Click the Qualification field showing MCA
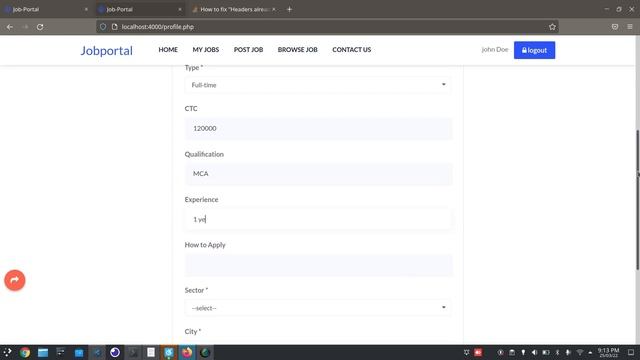The height and width of the screenshot is (360, 640). click(x=318, y=173)
